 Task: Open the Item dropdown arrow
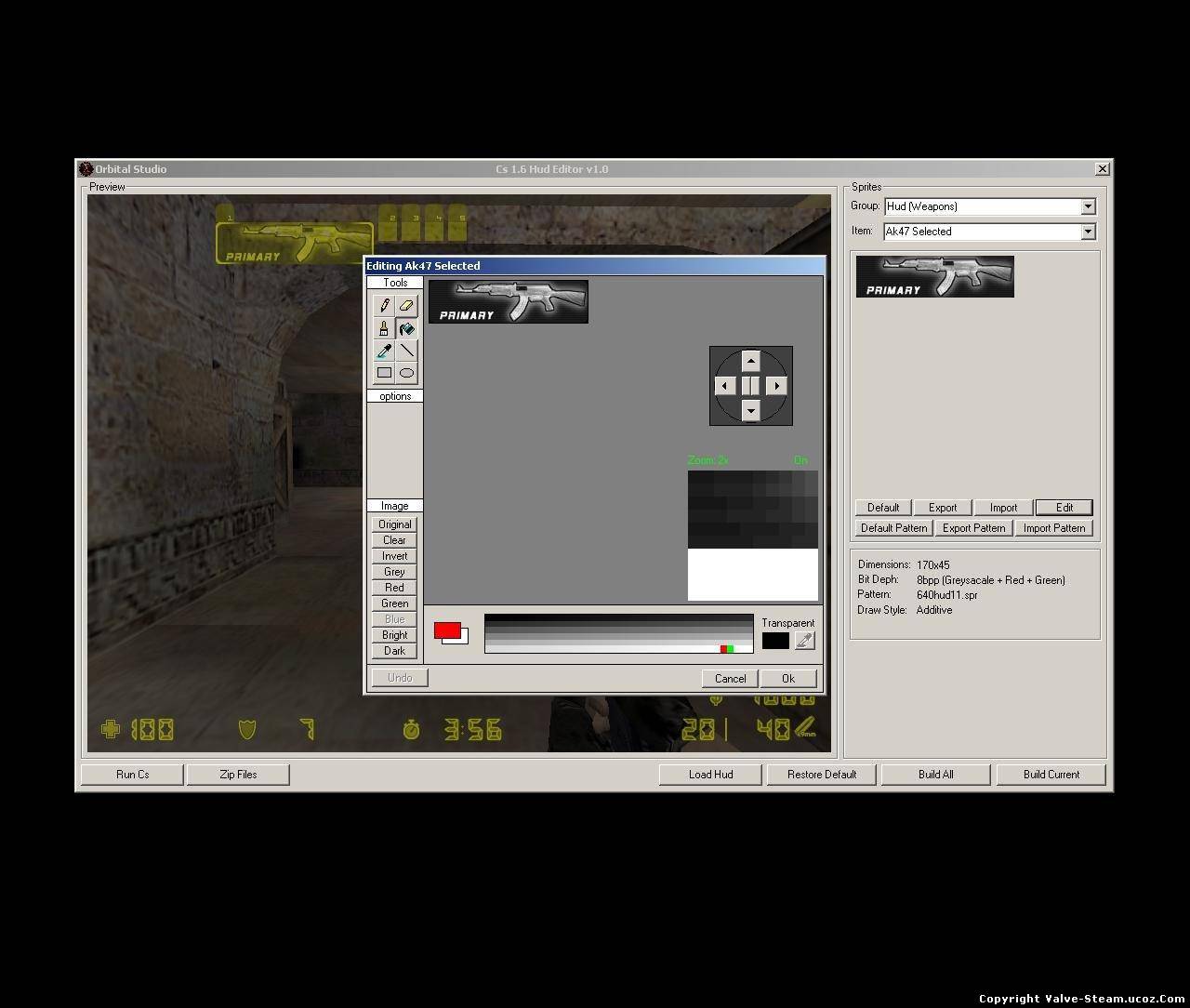(1089, 232)
